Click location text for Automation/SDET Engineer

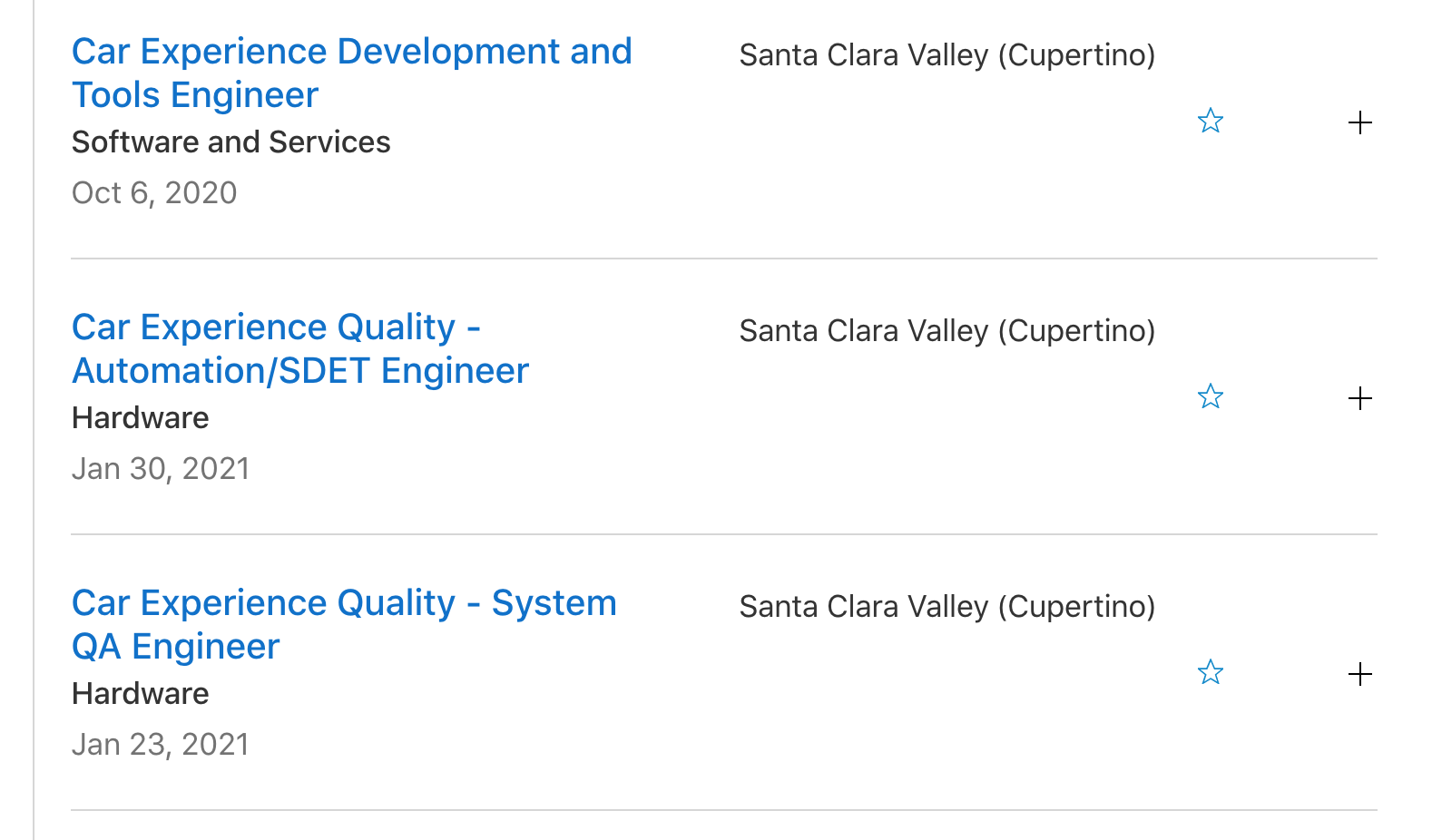tap(946, 331)
